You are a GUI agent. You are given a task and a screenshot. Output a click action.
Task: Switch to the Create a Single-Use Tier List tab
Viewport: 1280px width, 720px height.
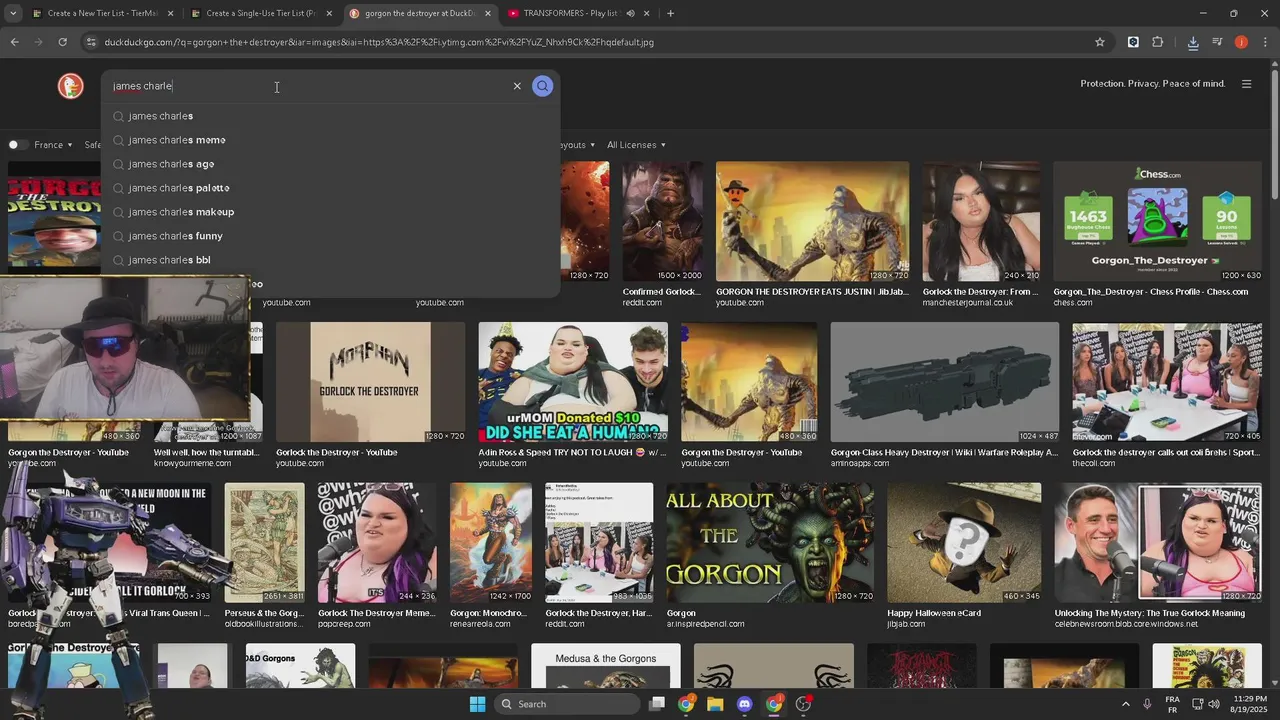point(260,14)
